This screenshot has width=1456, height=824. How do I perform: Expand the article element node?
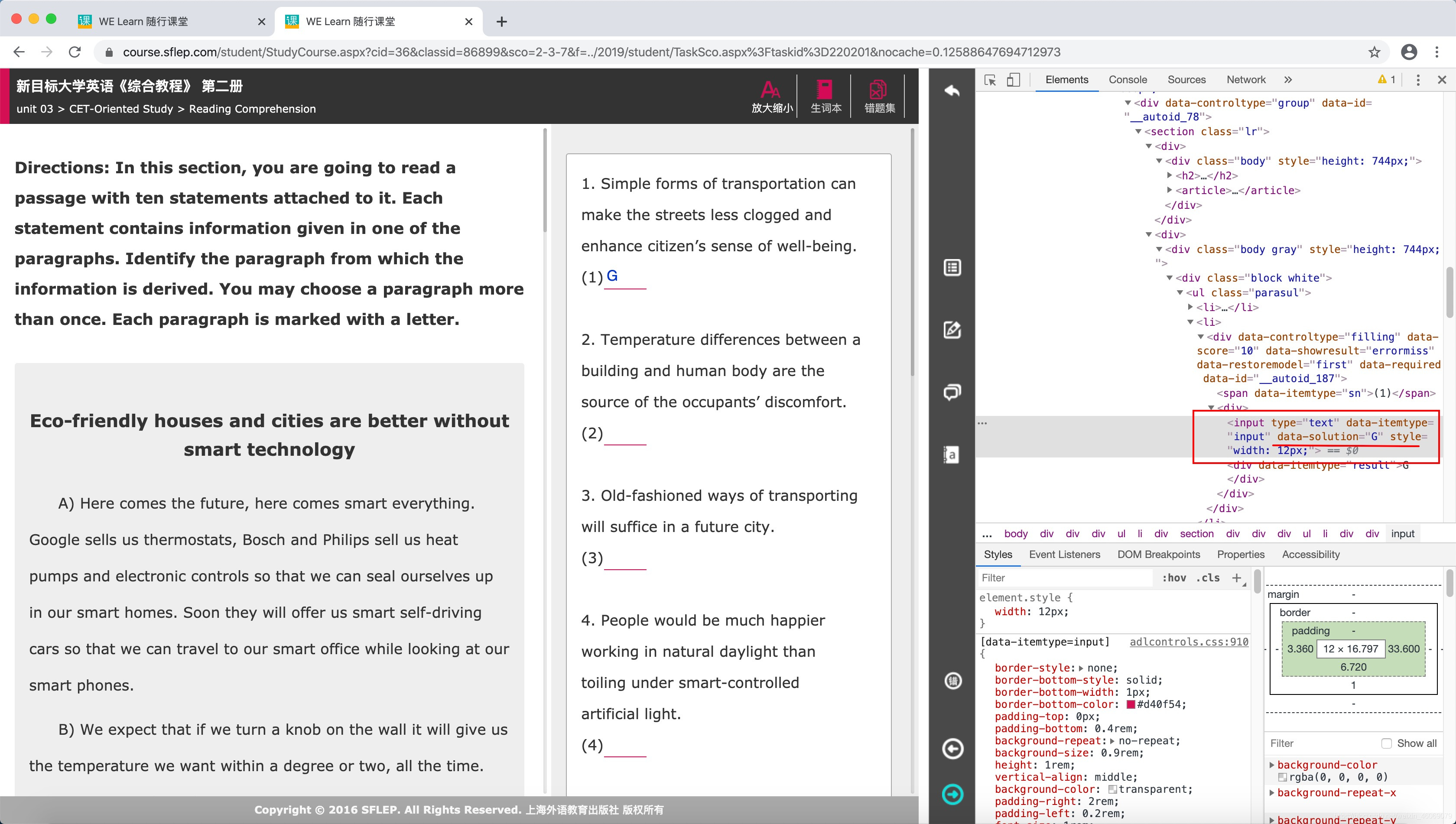click(1170, 190)
